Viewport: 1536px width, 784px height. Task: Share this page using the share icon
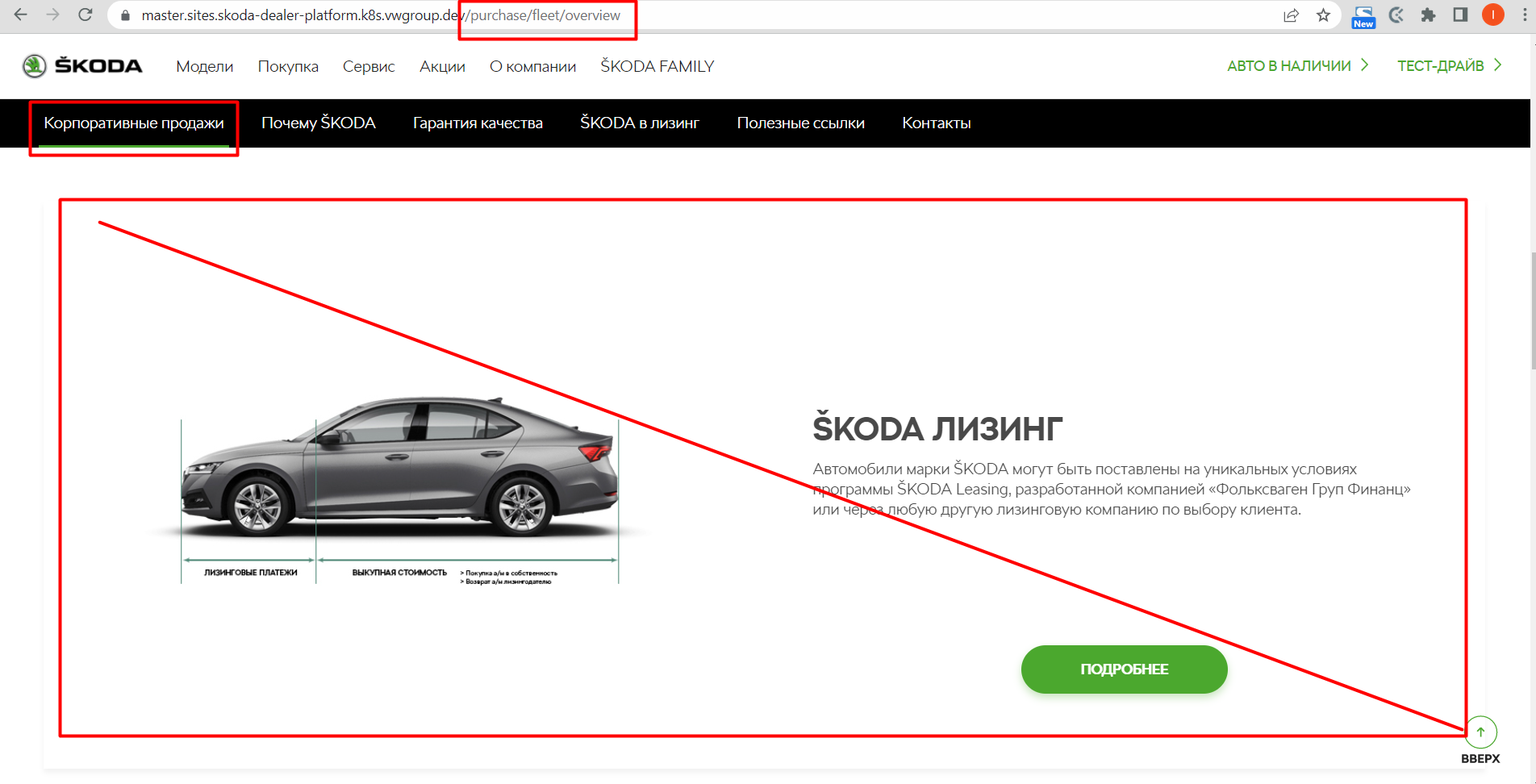click(x=1291, y=15)
